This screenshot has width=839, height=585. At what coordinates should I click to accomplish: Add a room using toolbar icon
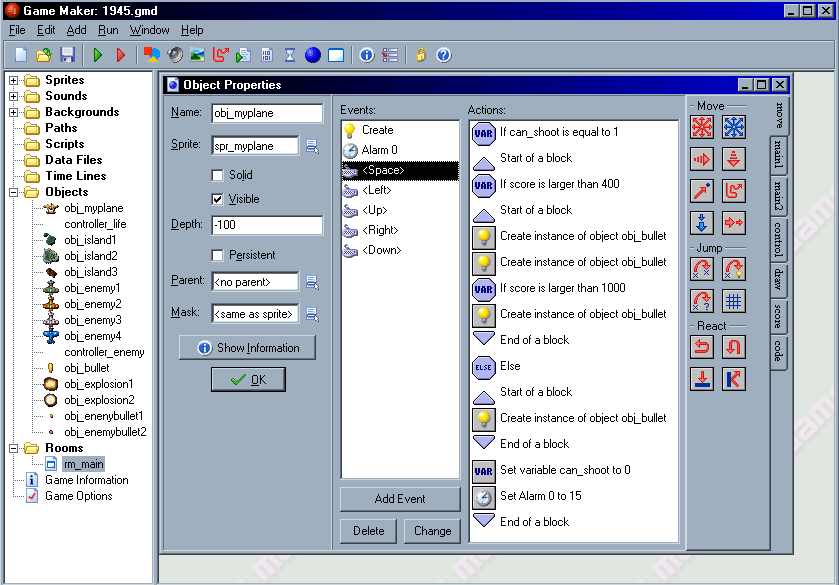coord(336,55)
